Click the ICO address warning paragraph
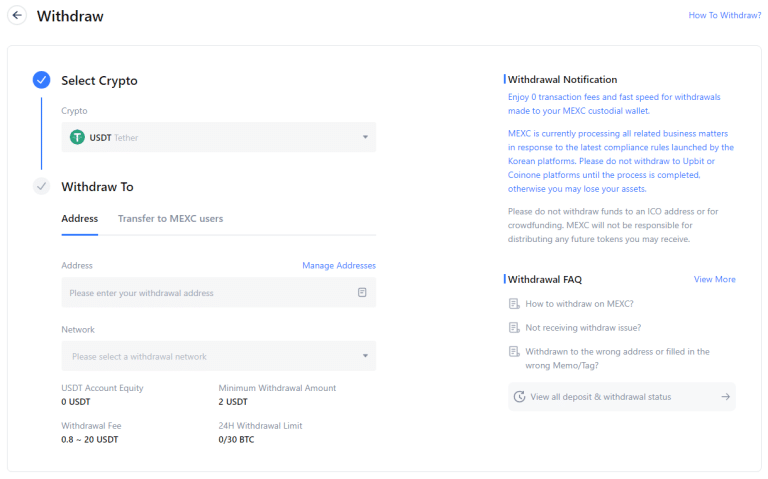The width and height of the screenshot is (768, 479). point(613,225)
